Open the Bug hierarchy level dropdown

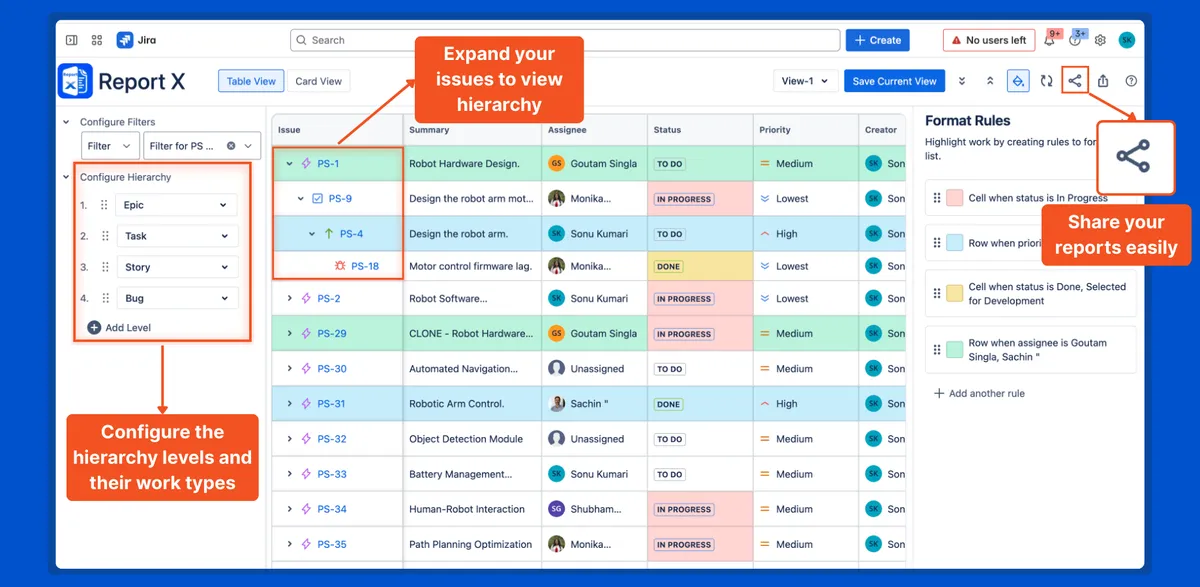(176, 298)
